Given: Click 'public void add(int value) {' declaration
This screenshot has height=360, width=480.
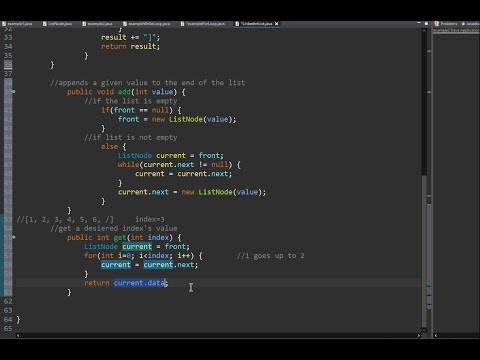Looking at the screenshot, I should pos(126,92).
